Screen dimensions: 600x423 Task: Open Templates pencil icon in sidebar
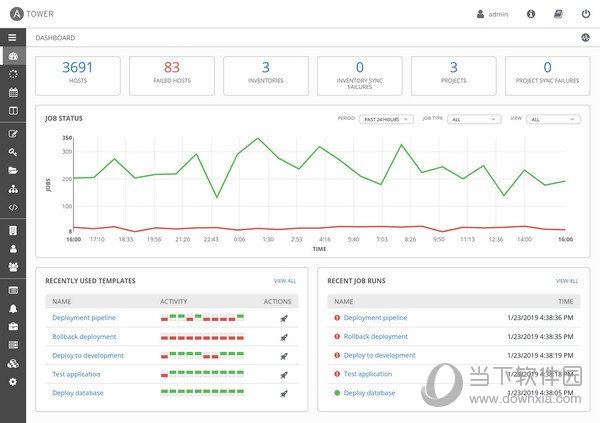pos(13,134)
